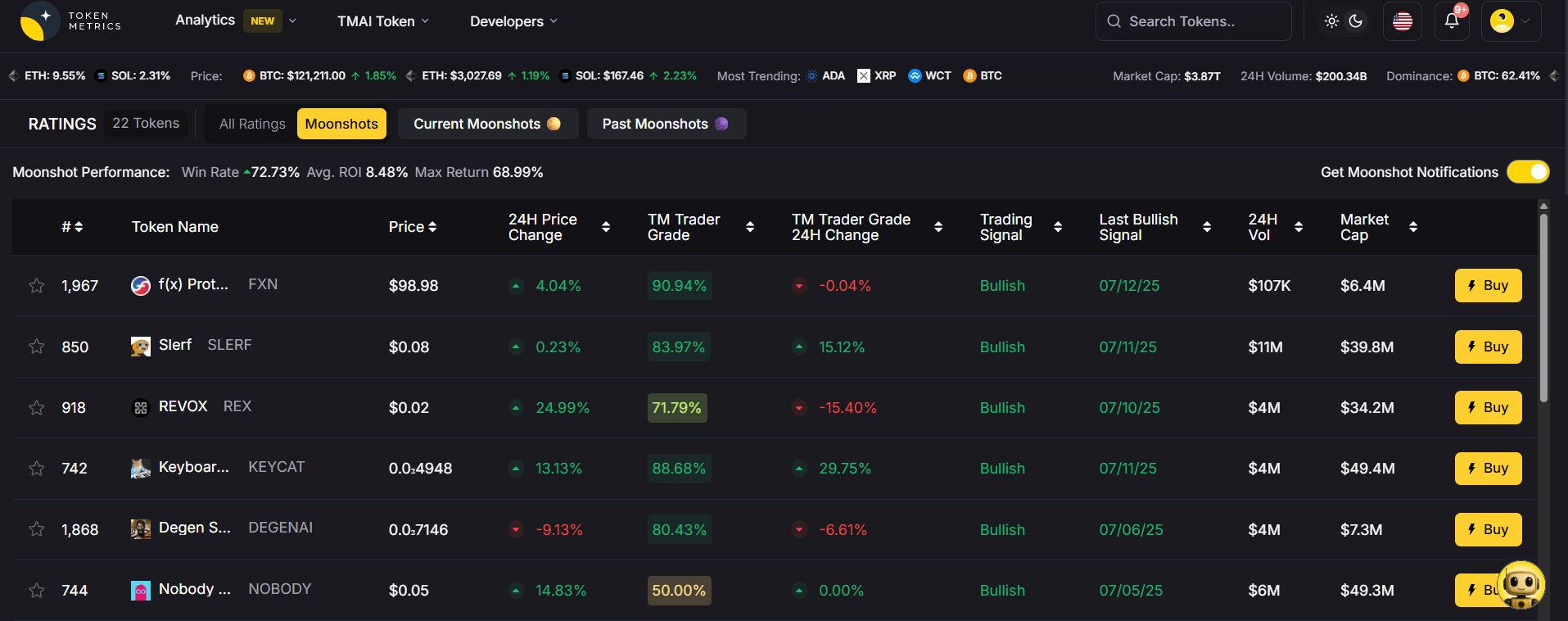Click the Search Tokens input field
The image size is (1568, 621).
(x=1193, y=21)
